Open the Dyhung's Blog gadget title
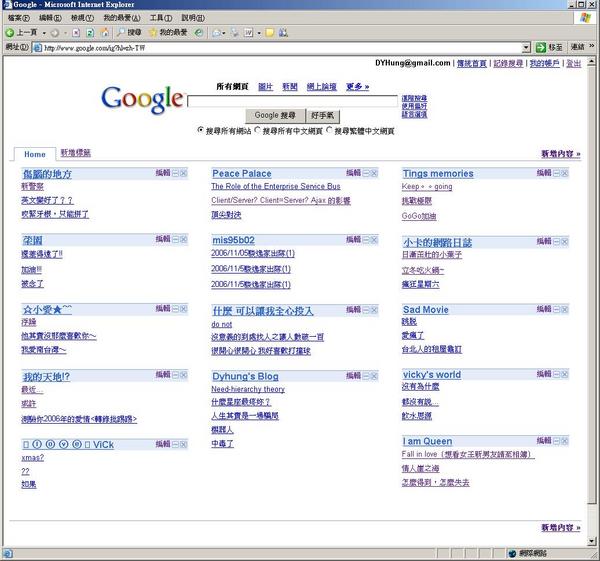Screen dimensions: 600x561 pyautogui.click(x=245, y=377)
